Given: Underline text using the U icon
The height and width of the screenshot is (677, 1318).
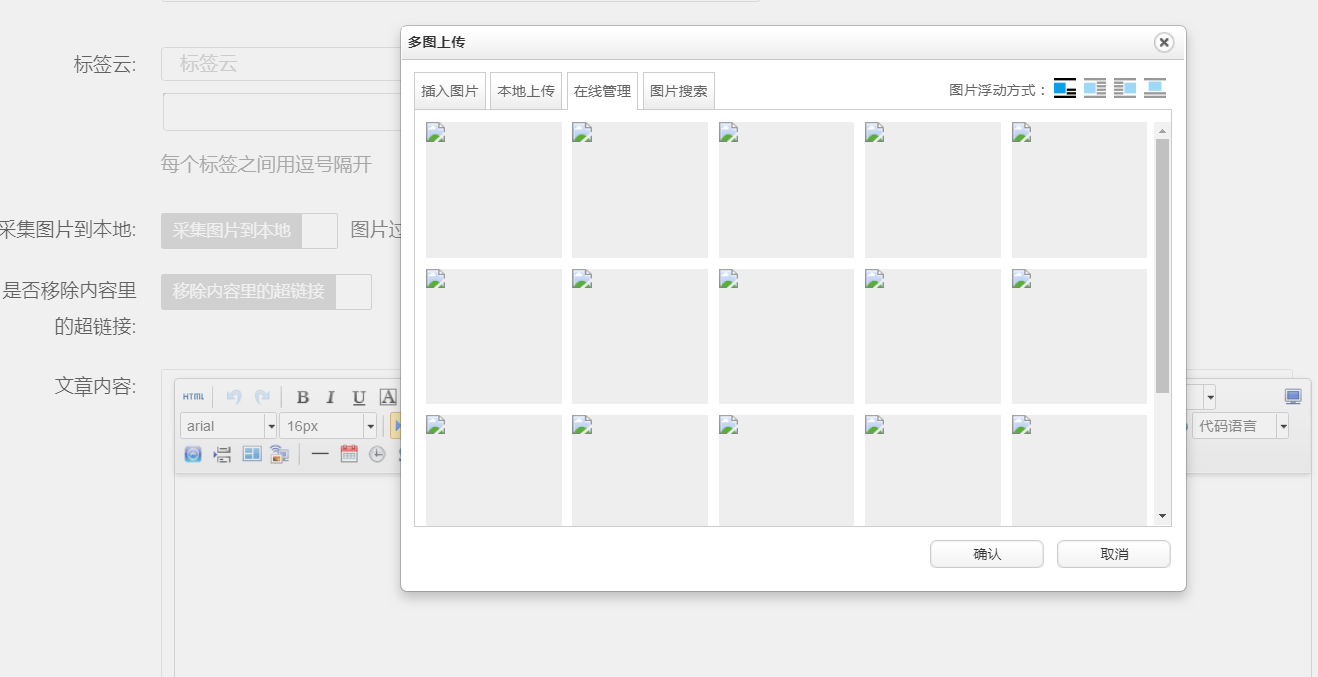Looking at the screenshot, I should tap(359, 397).
